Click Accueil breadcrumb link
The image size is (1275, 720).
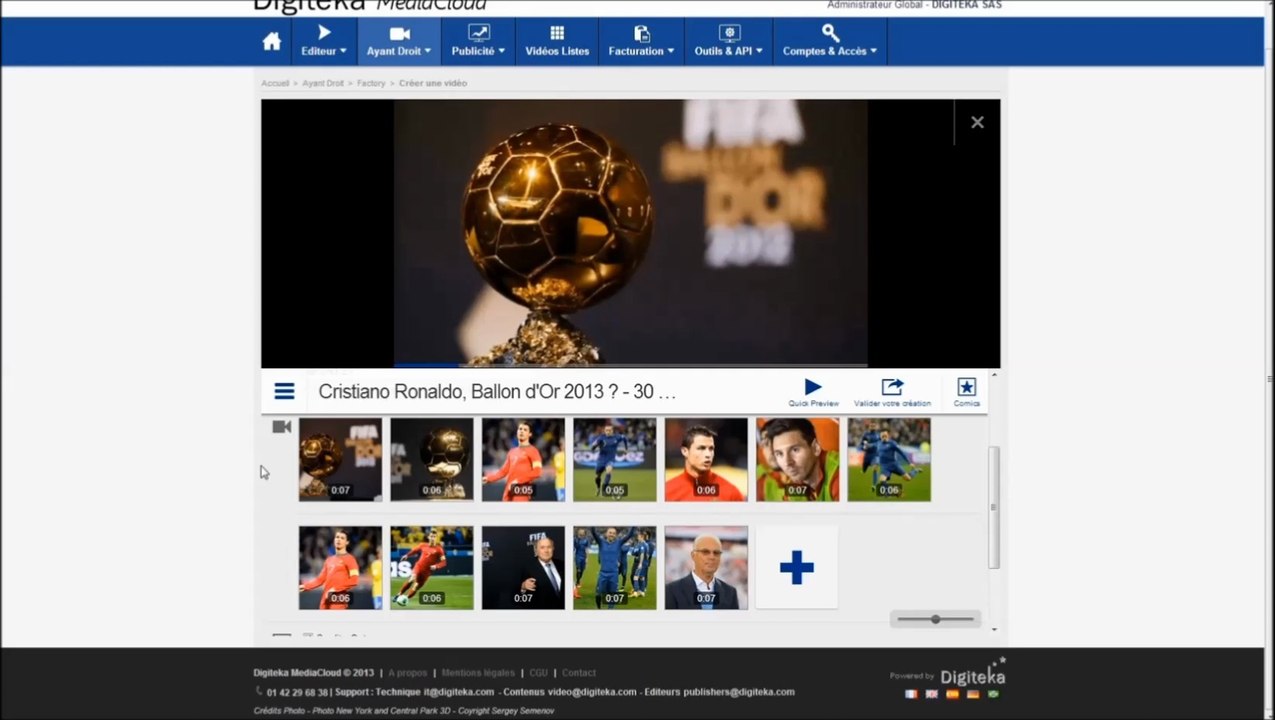[275, 83]
